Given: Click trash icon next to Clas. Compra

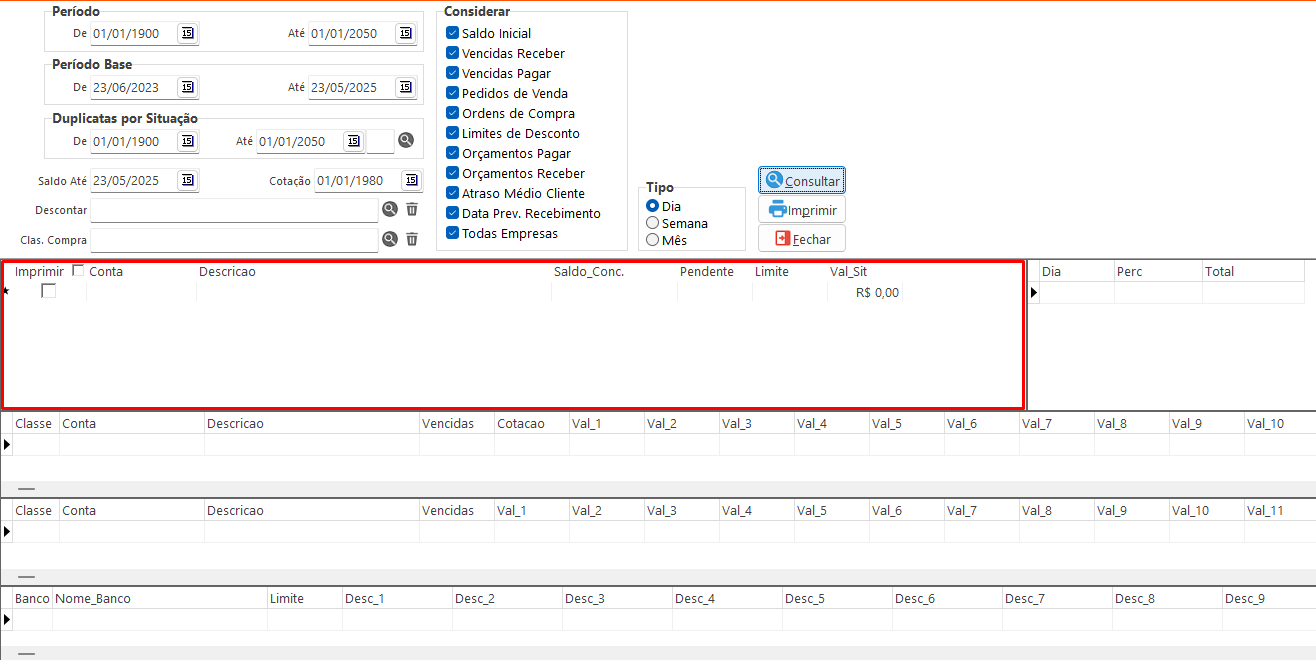Looking at the screenshot, I should [x=412, y=240].
